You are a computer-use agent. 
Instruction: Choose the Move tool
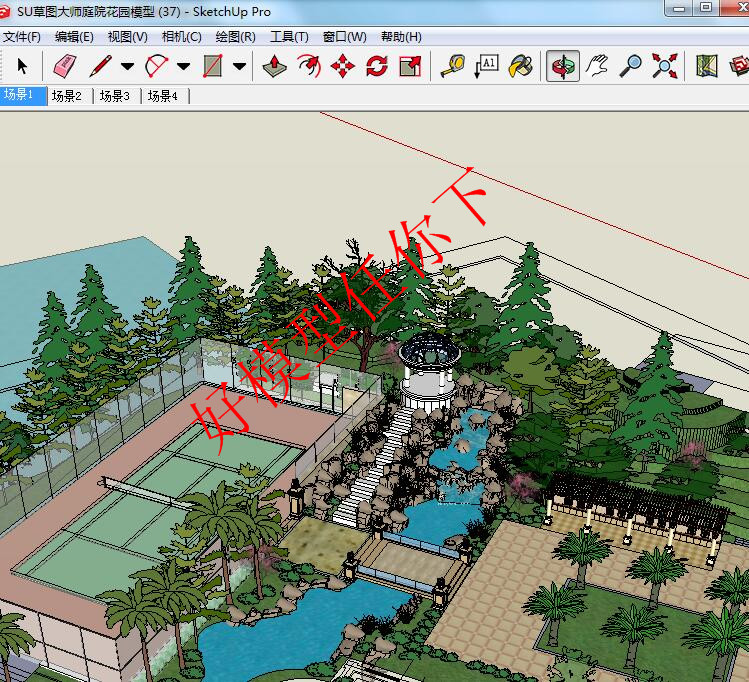[342, 66]
